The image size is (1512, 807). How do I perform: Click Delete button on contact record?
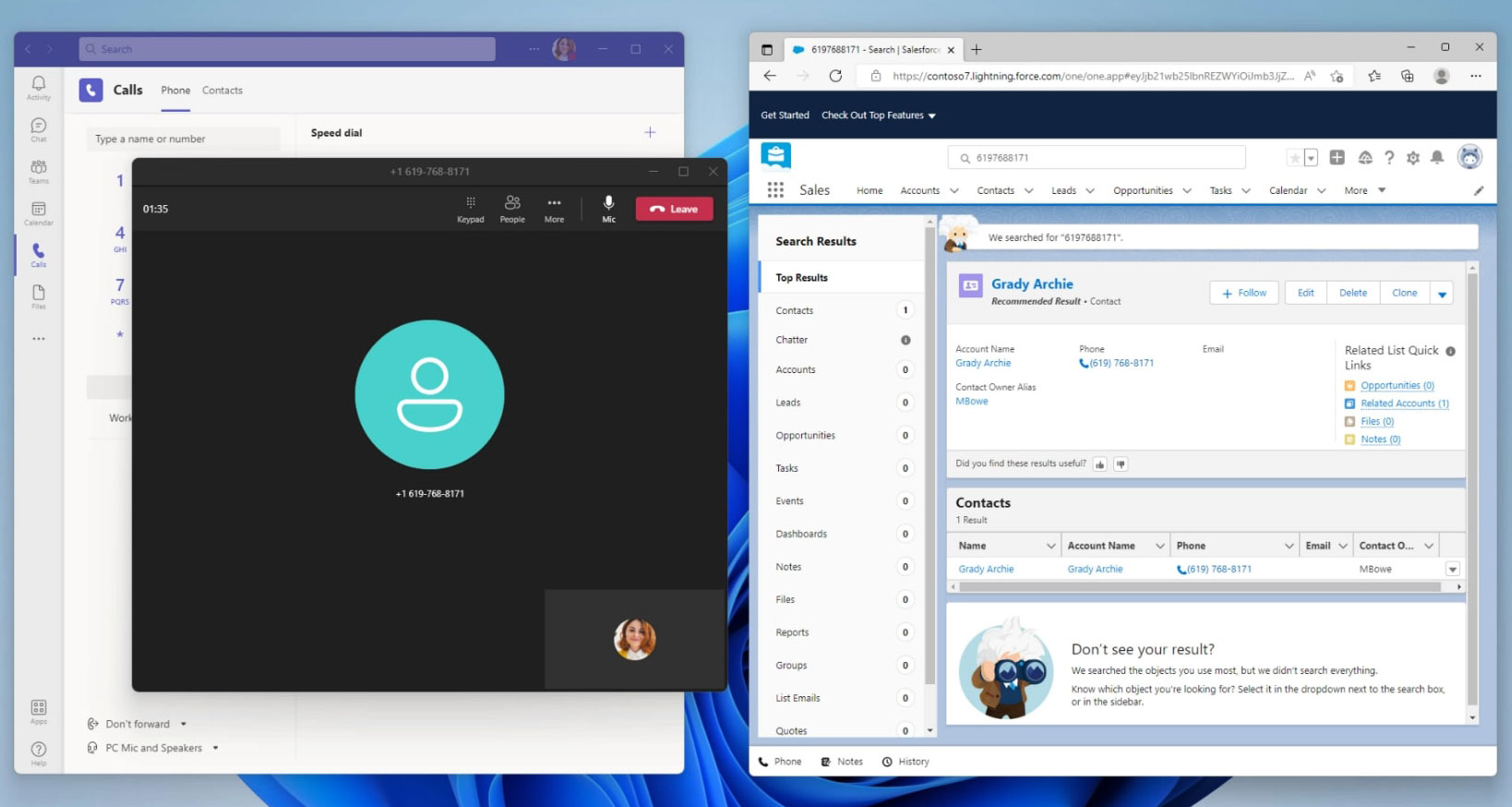click(x=1353, y=294)
